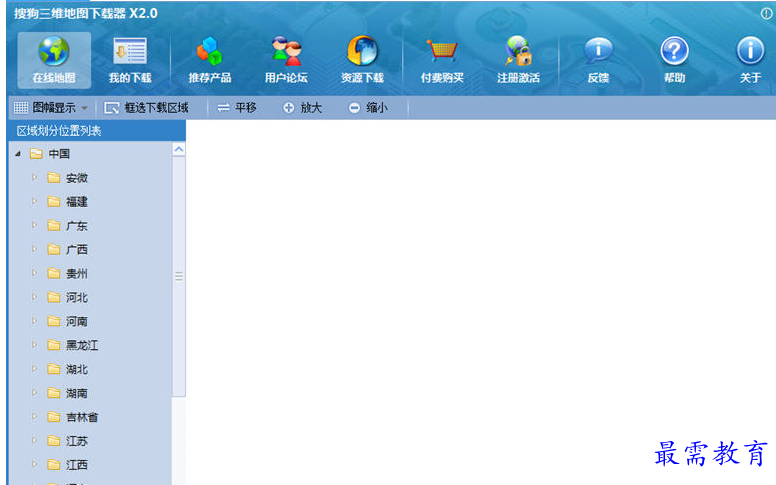Viewport: 776px width, 485px height.
Task: Expand the 江苏 tree node
Action: [34, 440]
